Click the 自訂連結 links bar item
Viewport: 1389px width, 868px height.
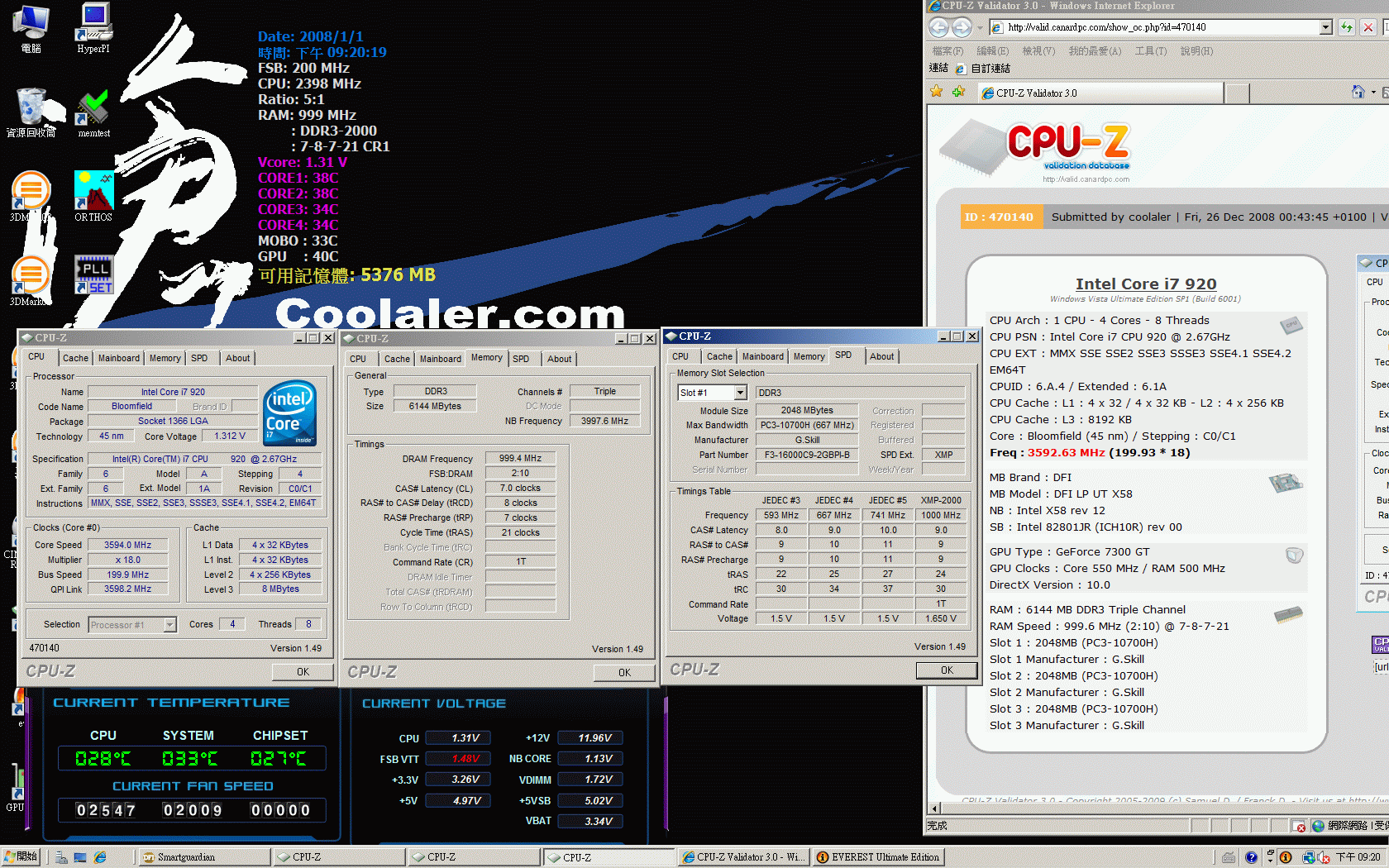point(983,69)
